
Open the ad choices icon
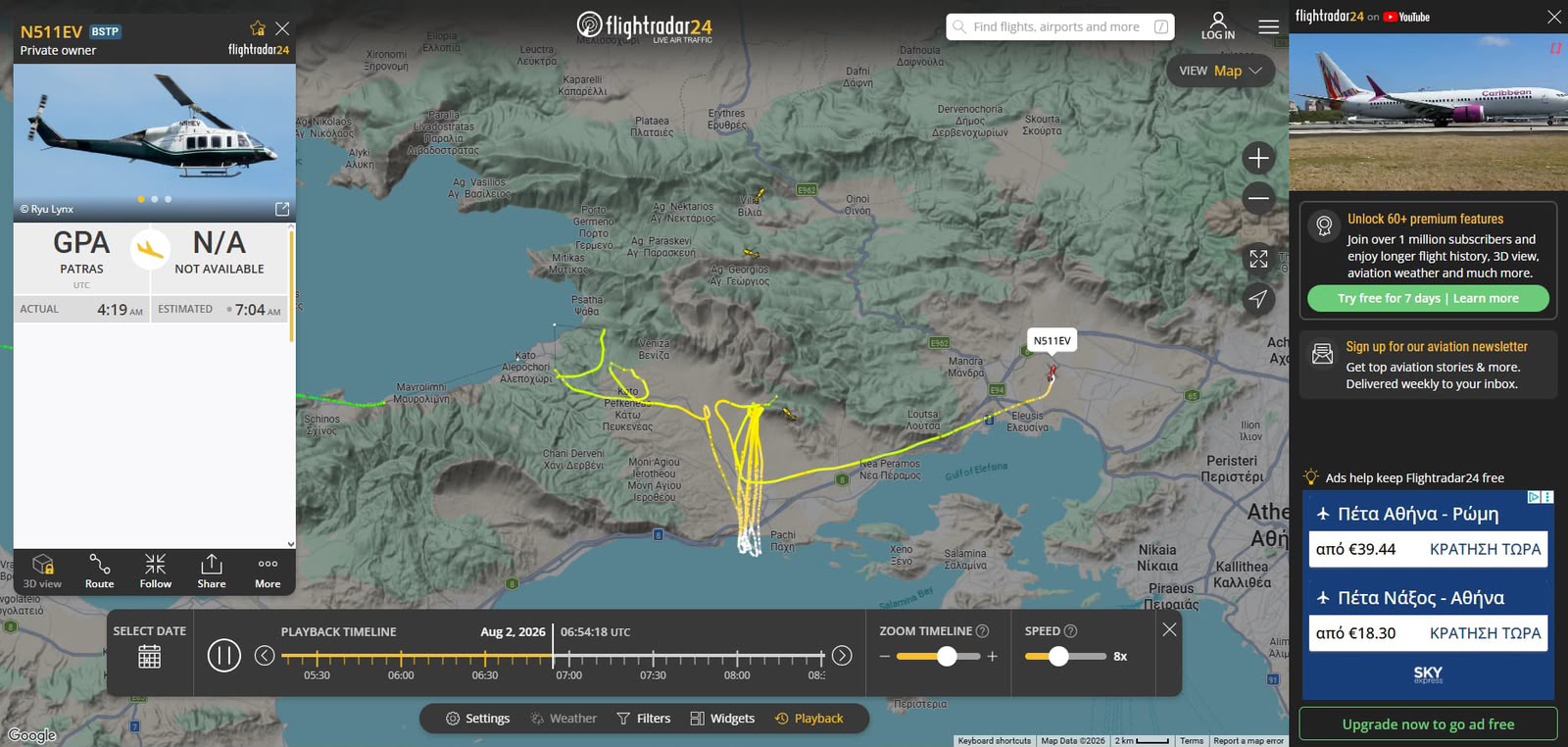click(1535, 497)
